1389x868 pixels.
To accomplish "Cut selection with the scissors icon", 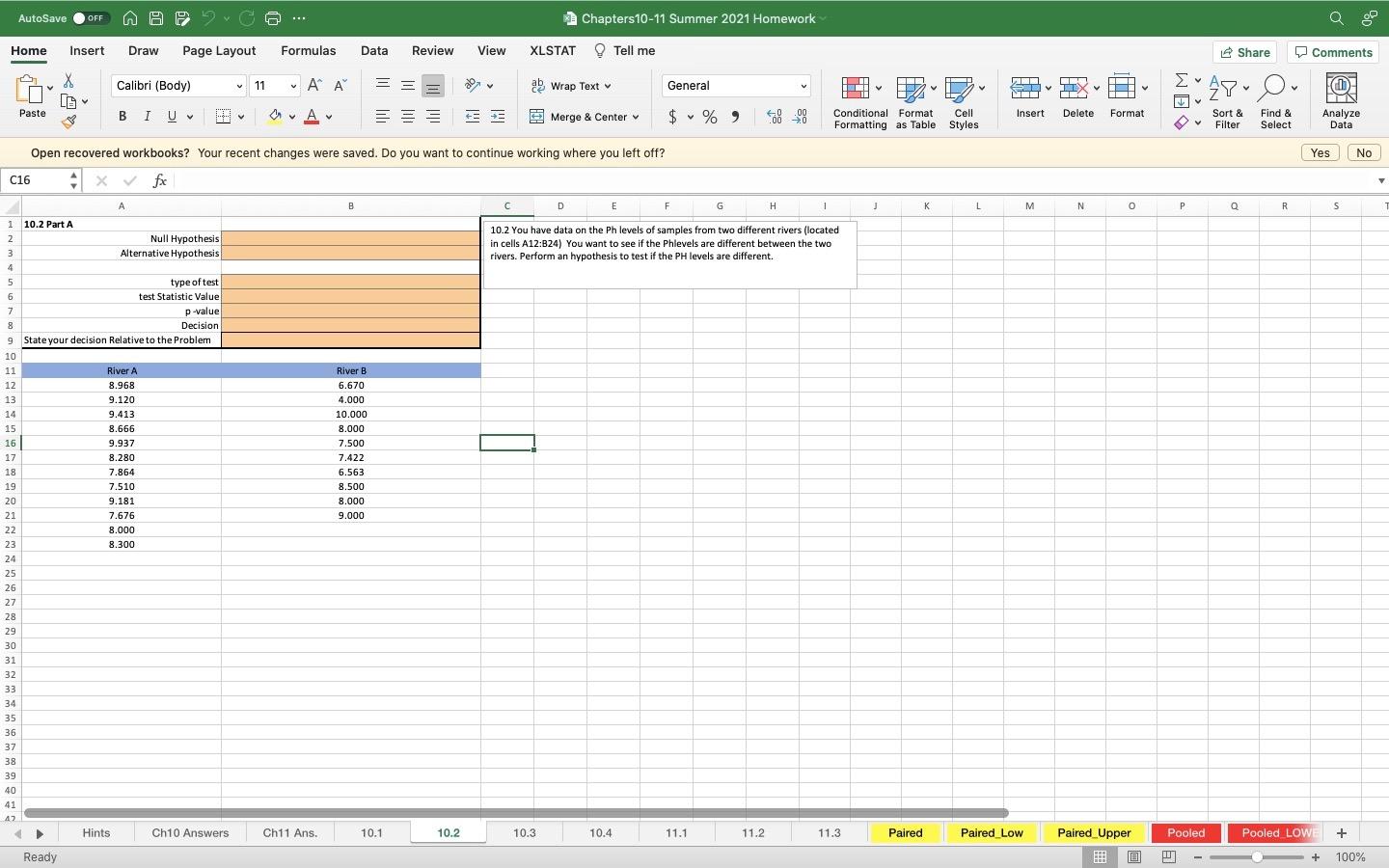I will pyautogui.click(x=68, y=81).
